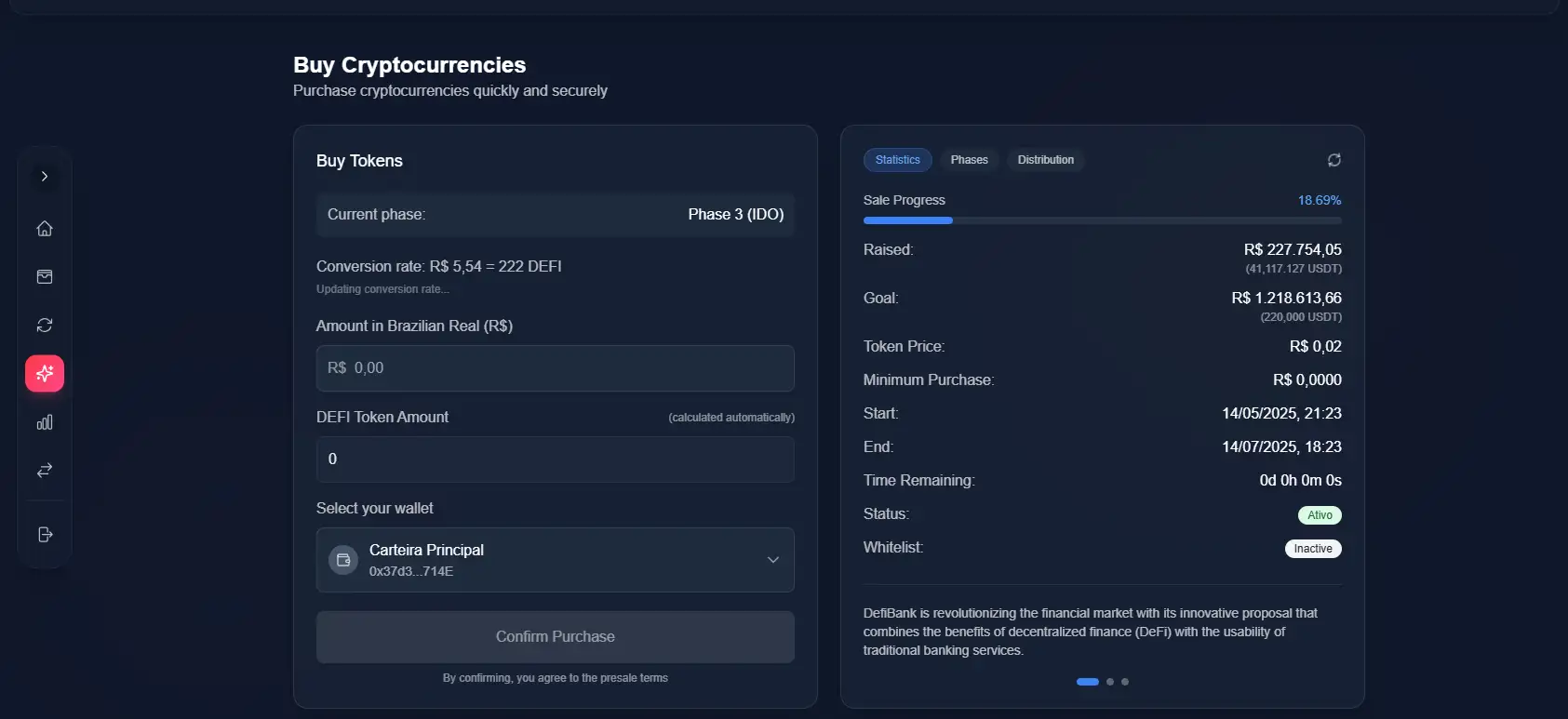Open the Carteira Principal wallet dropdown
This screenshot has width=1568, height=719.
(x=555, y=560)
